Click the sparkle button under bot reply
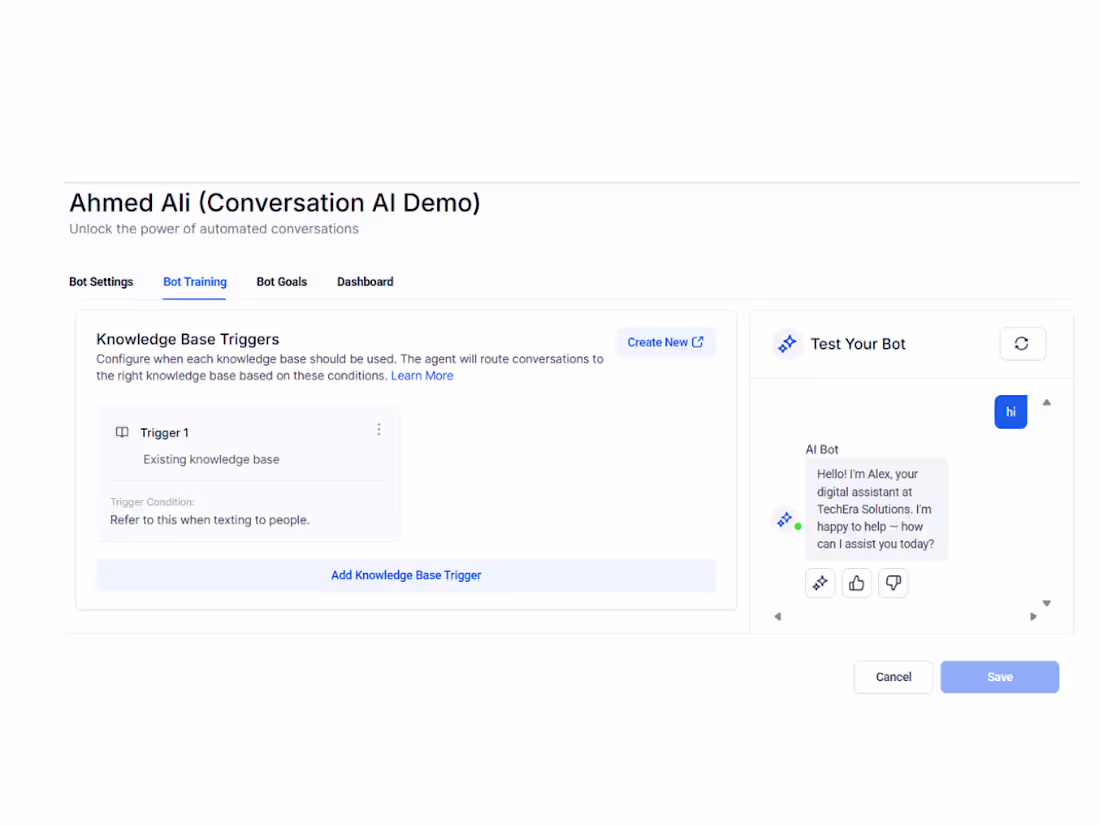The width and height of the screenshot is (1100, 826). [x=819, y=582]
